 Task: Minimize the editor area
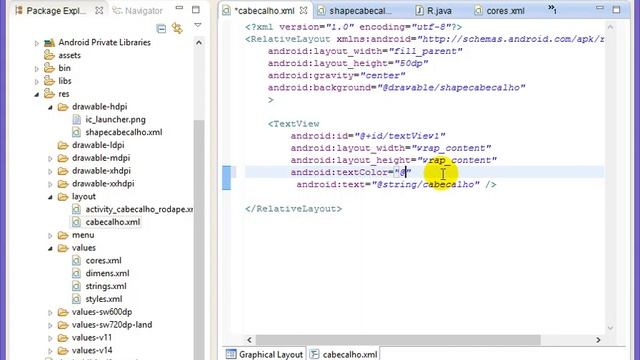(600, 8)
